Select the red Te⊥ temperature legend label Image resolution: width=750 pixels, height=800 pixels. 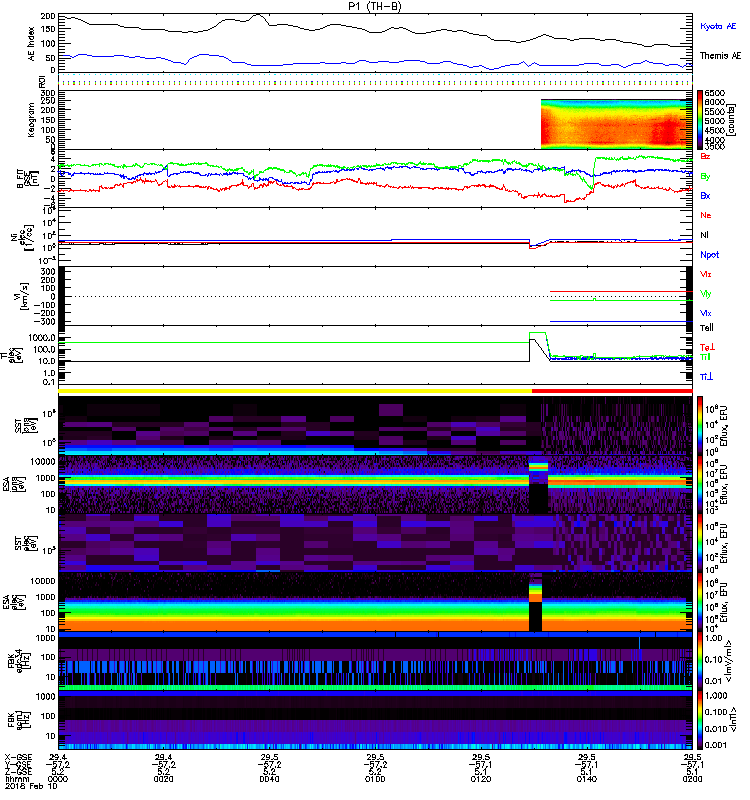[707, 347]
